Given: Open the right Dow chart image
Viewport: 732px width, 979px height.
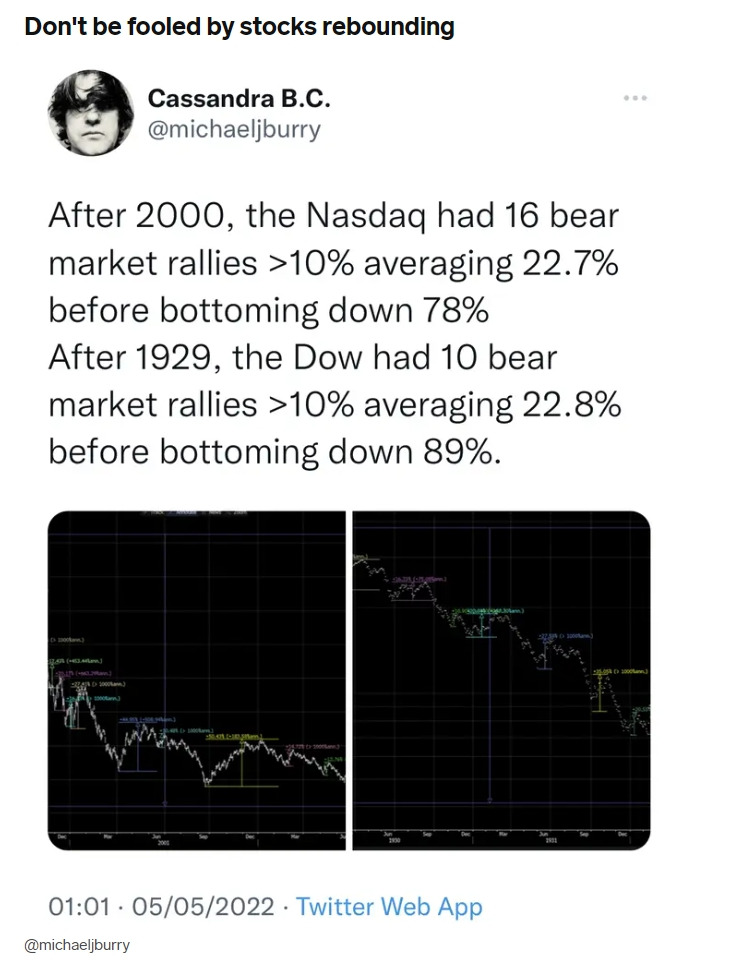Looking at the screenshot, I should coord(502,681).
